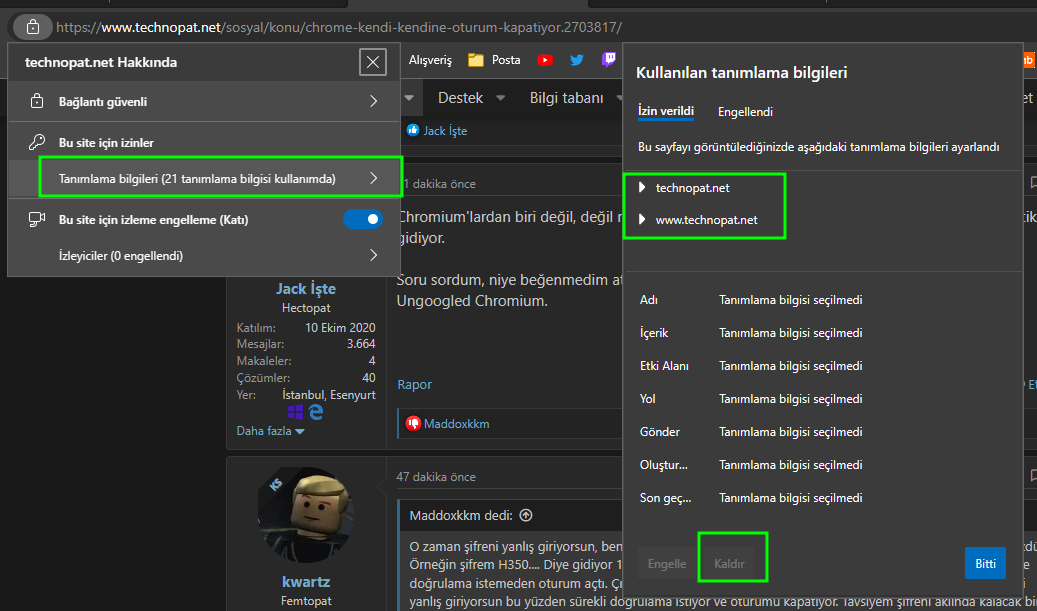Open the Destek navigation menu

tap(460, 98)
